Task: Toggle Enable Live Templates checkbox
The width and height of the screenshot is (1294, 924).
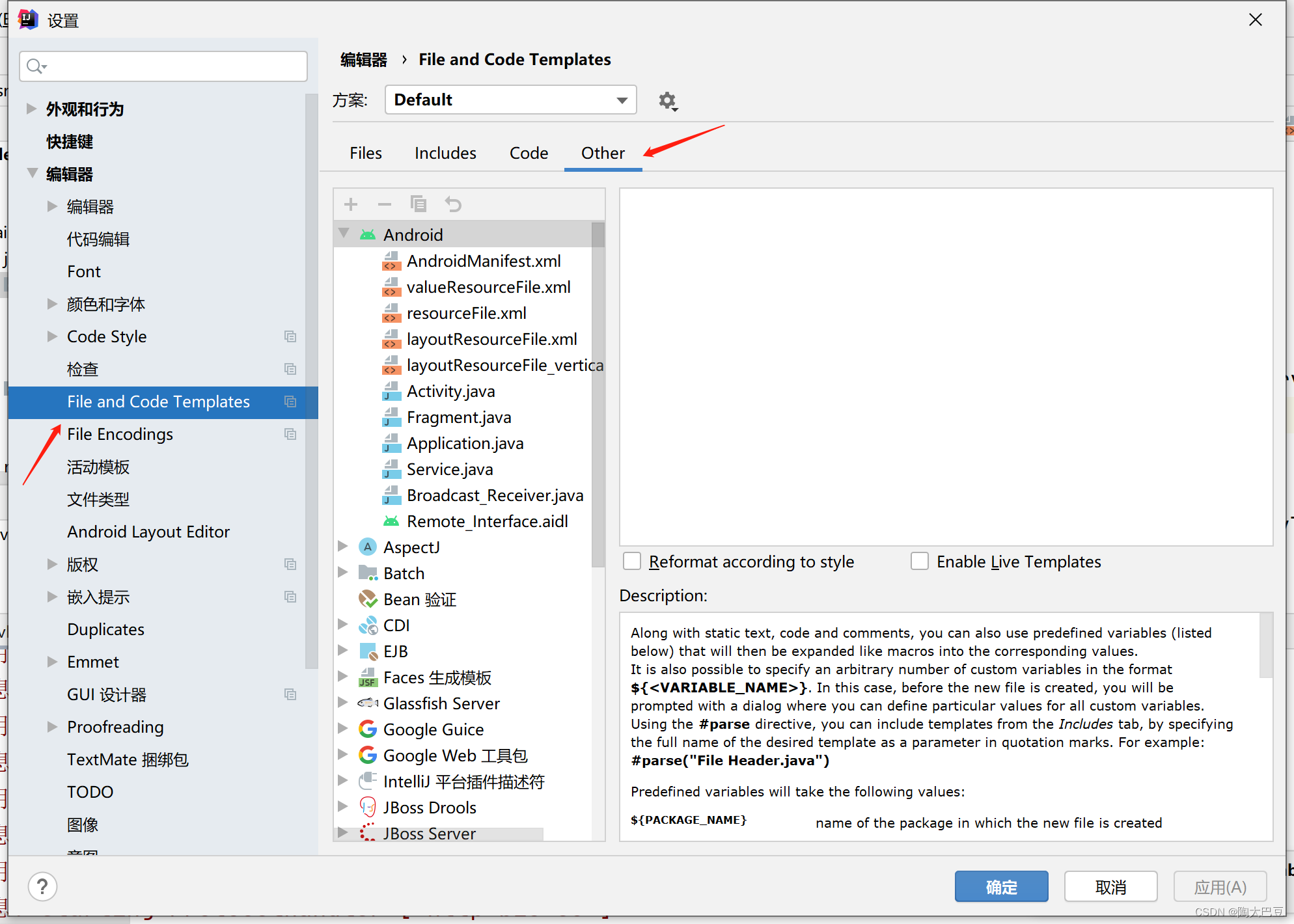Action: (920, 561)
